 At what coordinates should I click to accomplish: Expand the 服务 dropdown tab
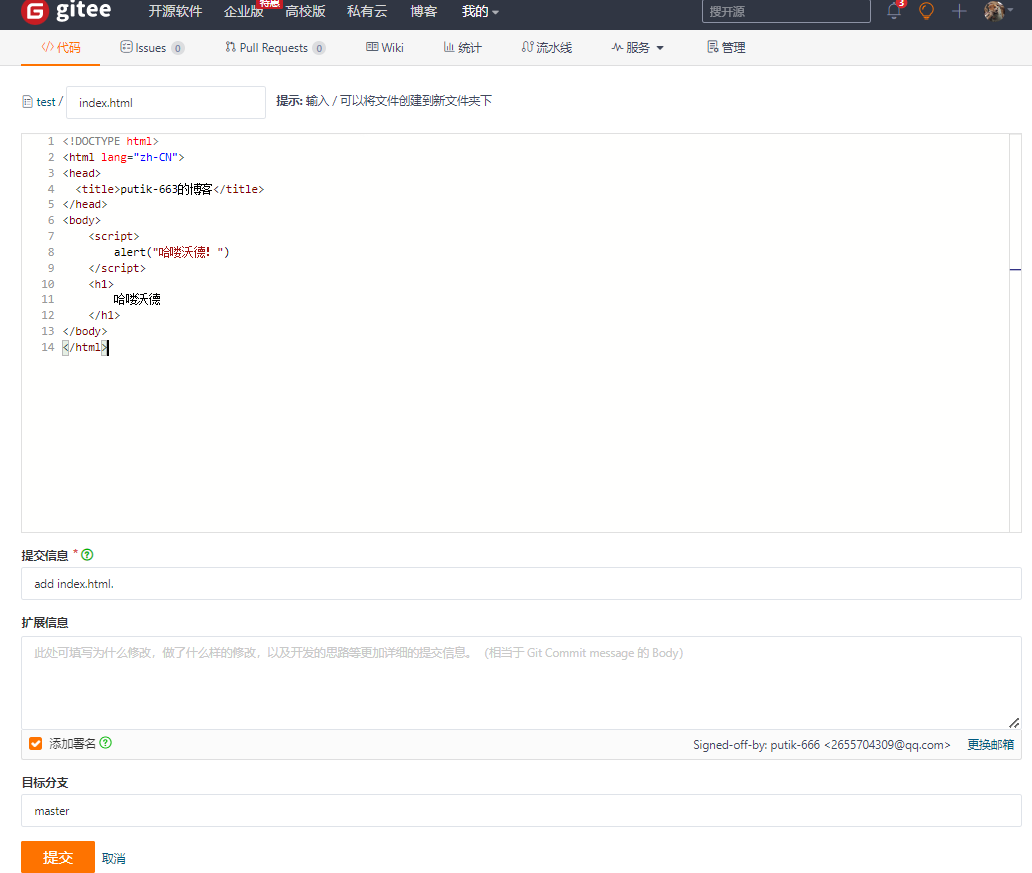tap(638, 48)
